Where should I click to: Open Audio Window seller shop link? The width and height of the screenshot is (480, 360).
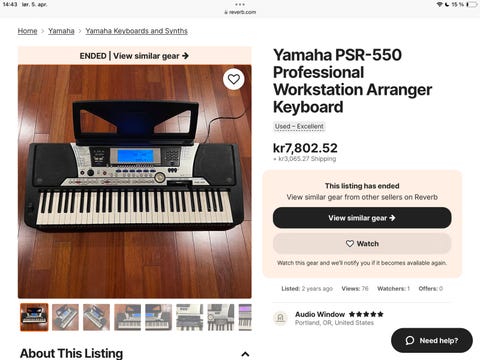[320, 314]
